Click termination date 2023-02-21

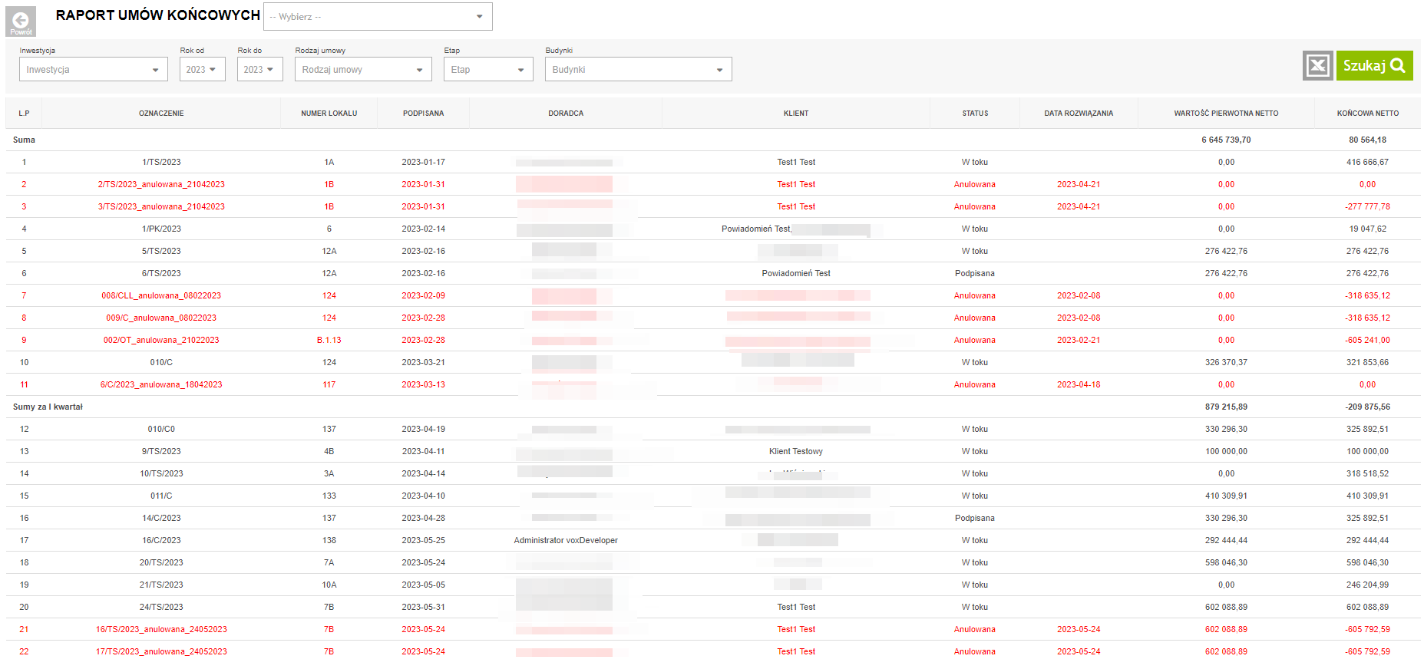pos(1079,340)
